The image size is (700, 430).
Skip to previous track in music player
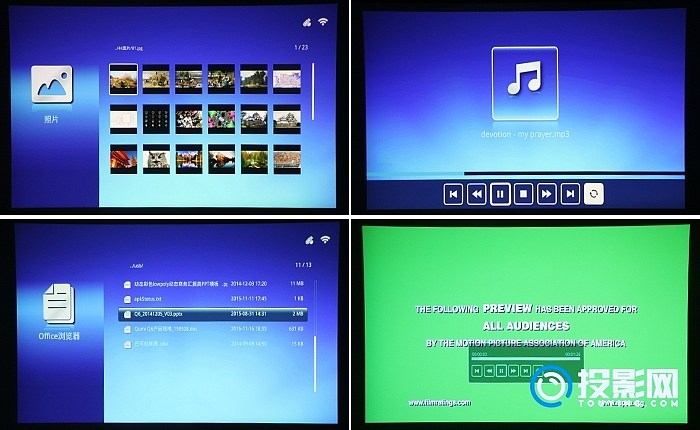click(x=453, y=194)
